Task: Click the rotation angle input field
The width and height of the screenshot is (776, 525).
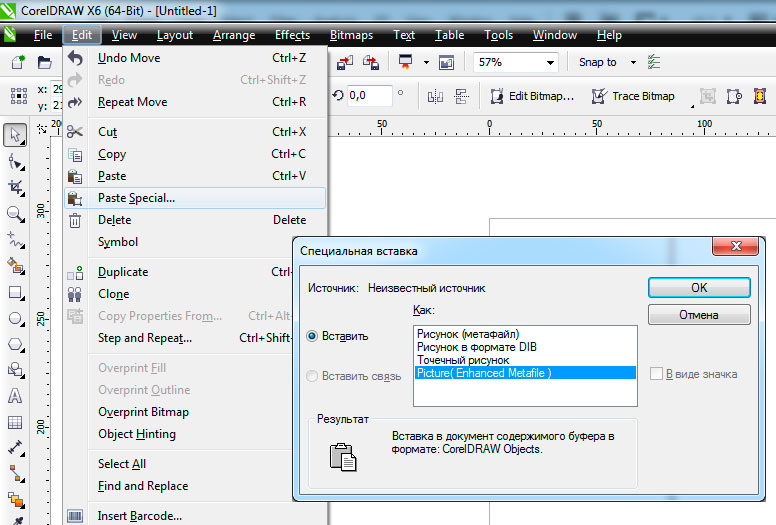Action: tap(369, 95)
